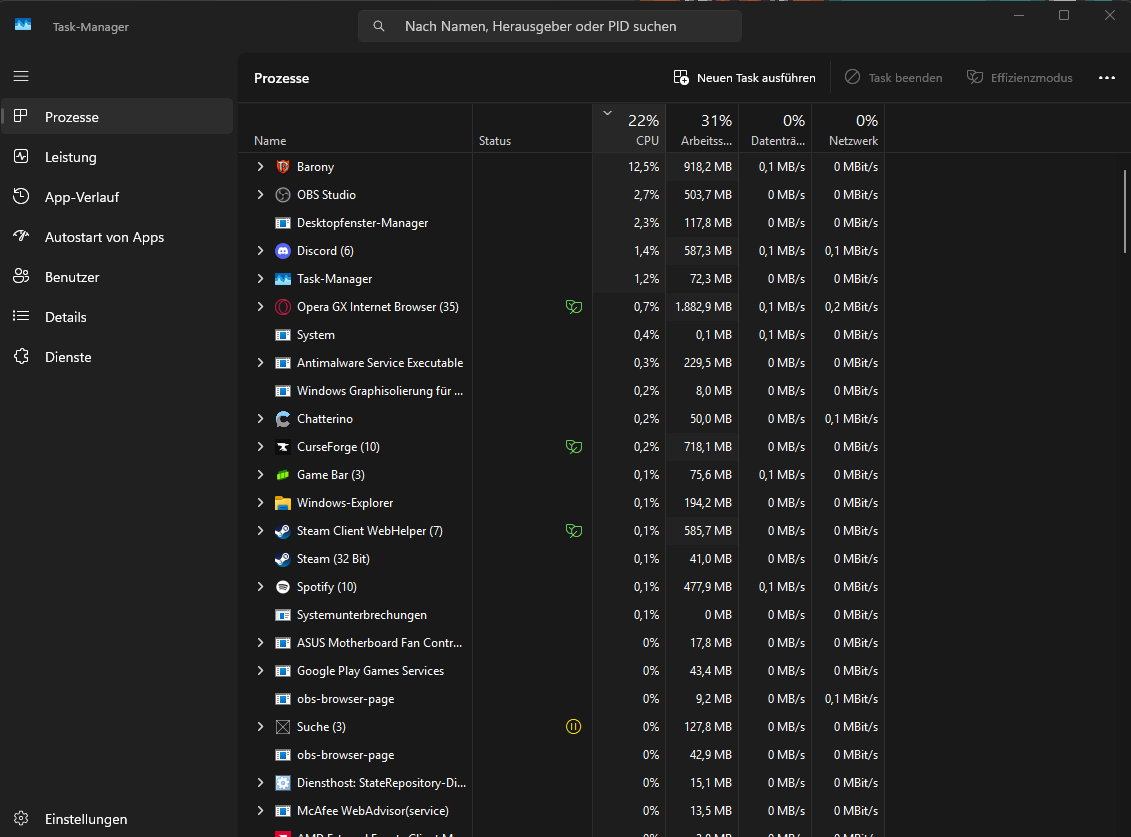Click Neuen Task ausführen
Image resolution: width=1131 pixels, height=837 pixels.
[x=744, y=78]
